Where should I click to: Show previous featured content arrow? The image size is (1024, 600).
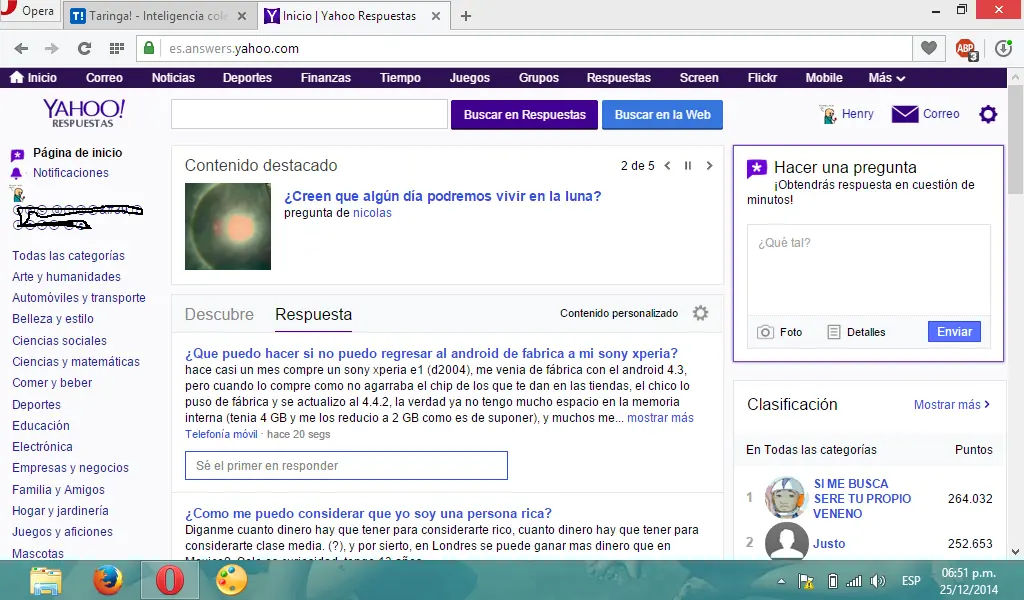point(667,166)
